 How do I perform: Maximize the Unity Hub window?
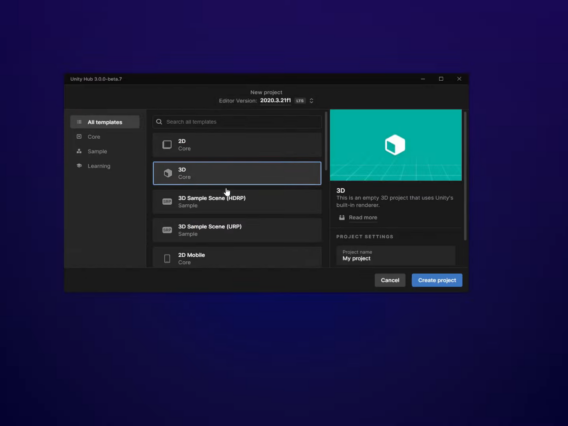tap(441, 79)
